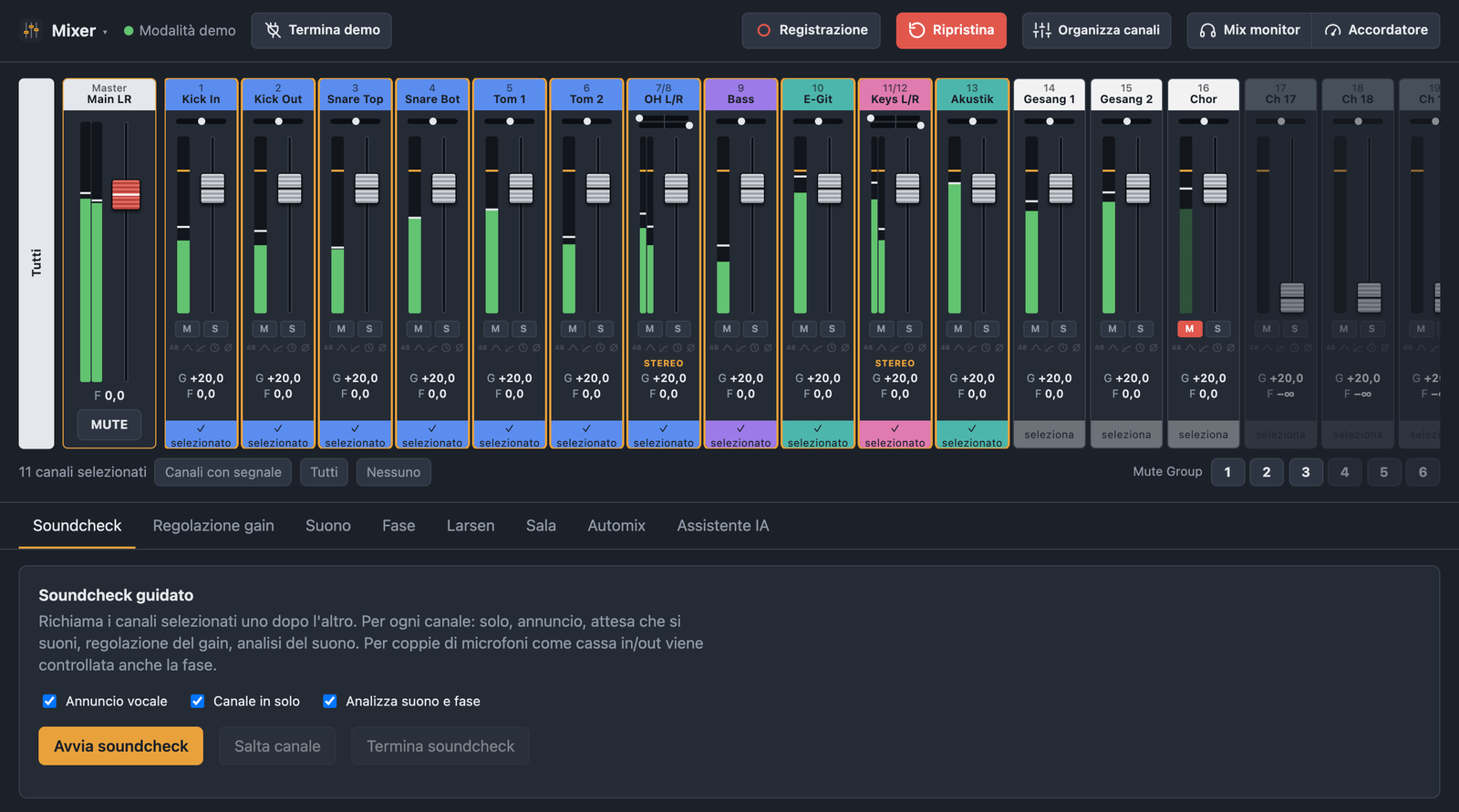Click the Canali con segnale button
The height and width of the screenshot is (812, 1459).
[x=223, y=472]
